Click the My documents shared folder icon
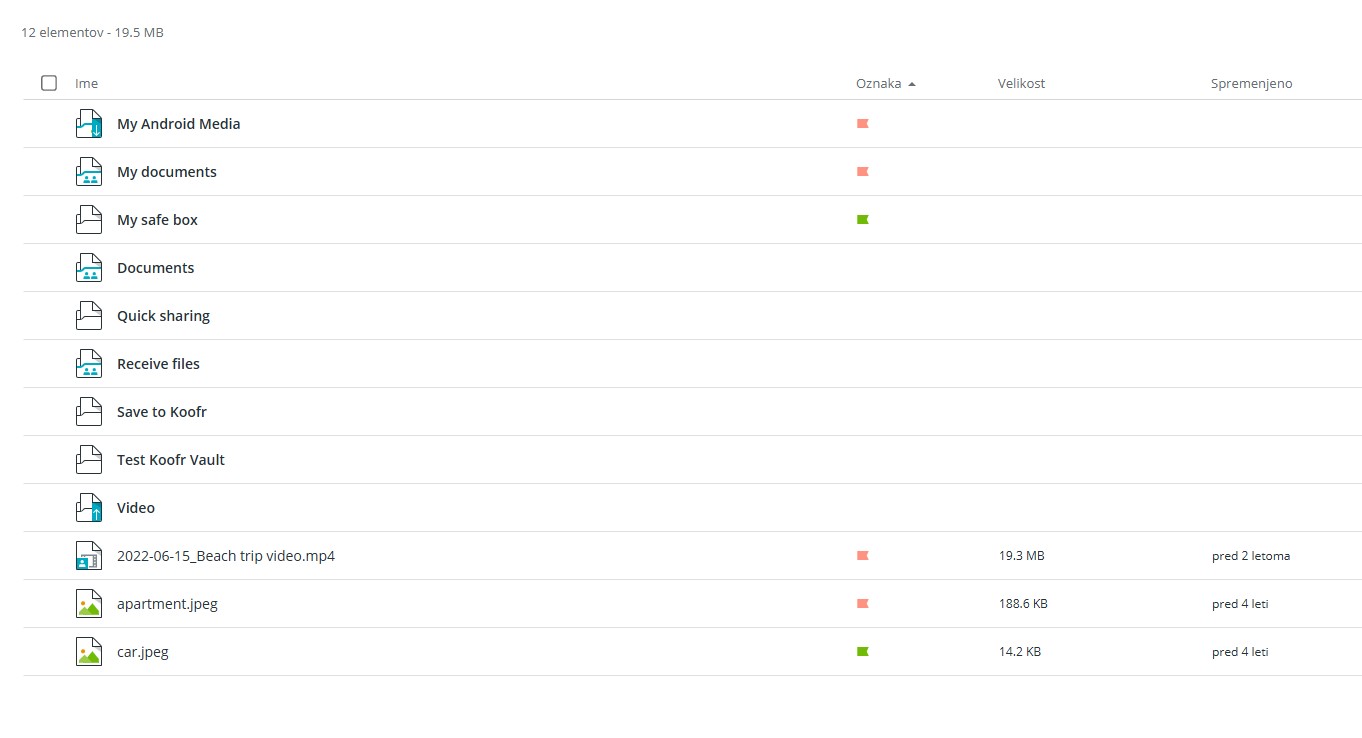Screen dimensions: 1362x738 pos(89,172)
